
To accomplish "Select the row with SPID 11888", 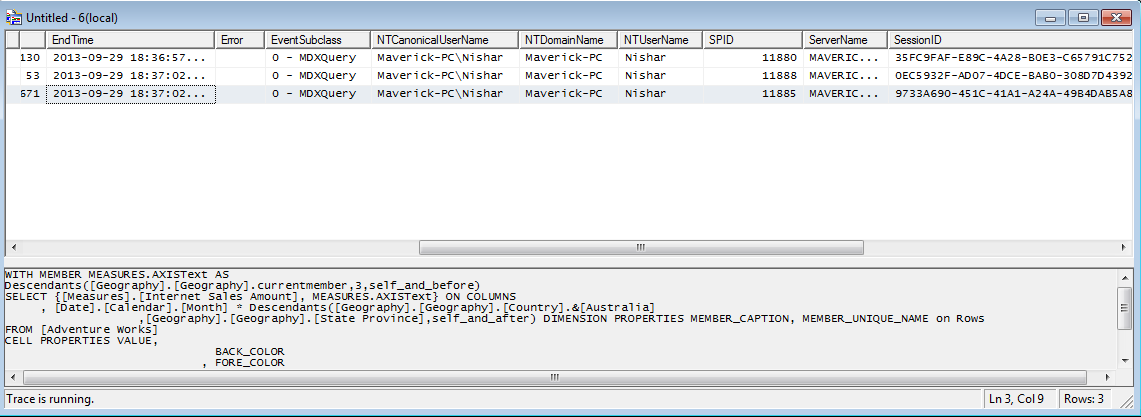I will point(569,76).
